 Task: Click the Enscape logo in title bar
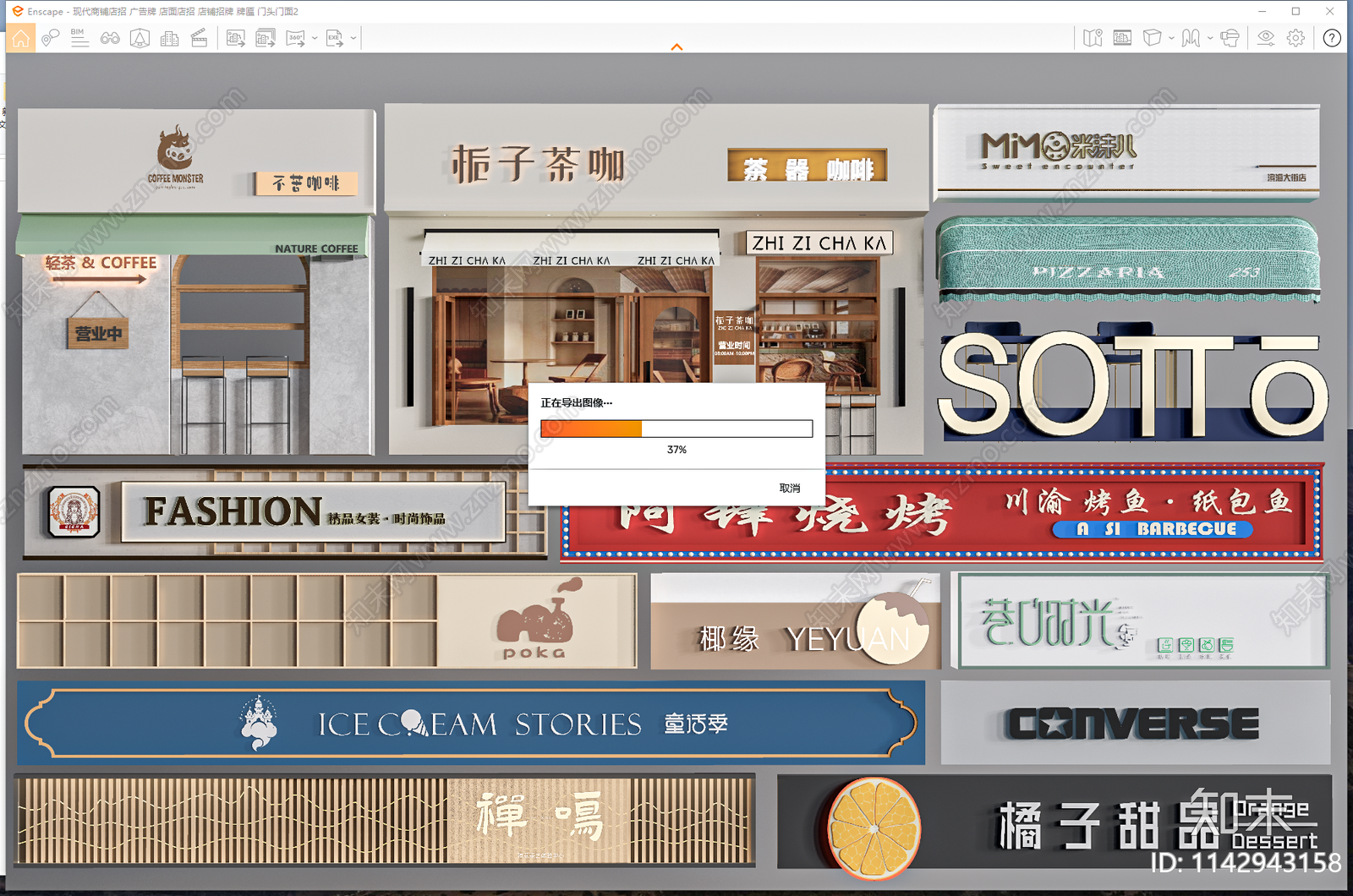(17, 11)
